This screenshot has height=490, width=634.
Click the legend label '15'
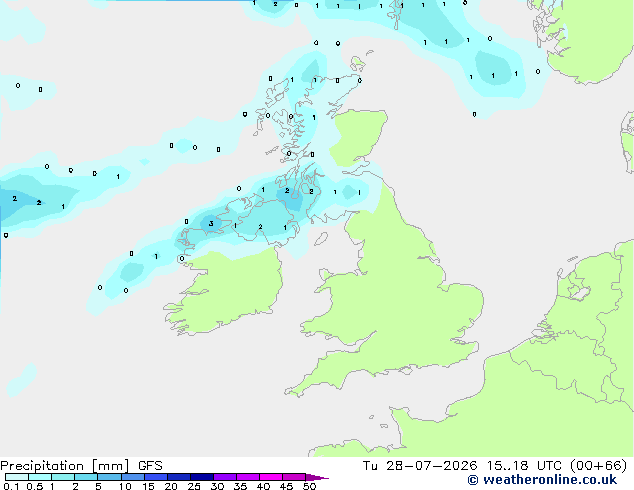[x=148, y=486]
